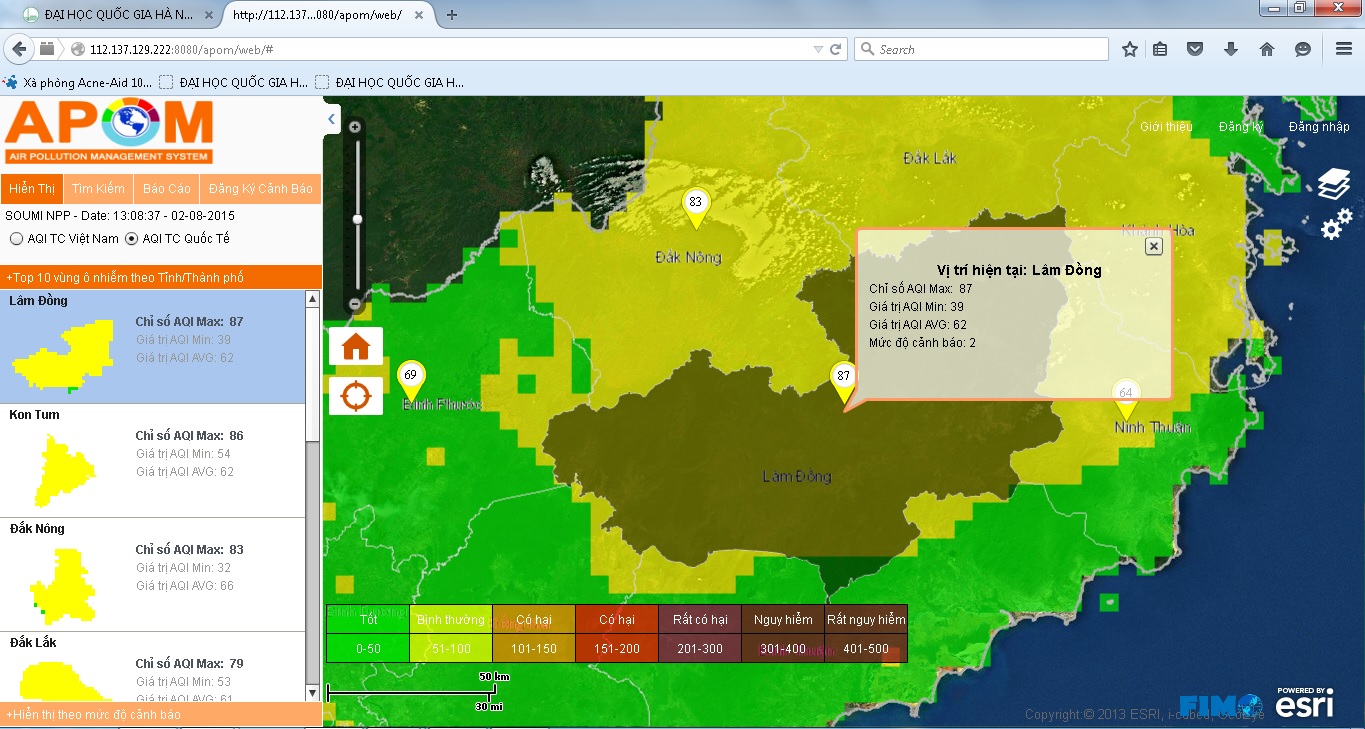Go to browser home page icon
1365x729 pixels.
coord(1267,49)
